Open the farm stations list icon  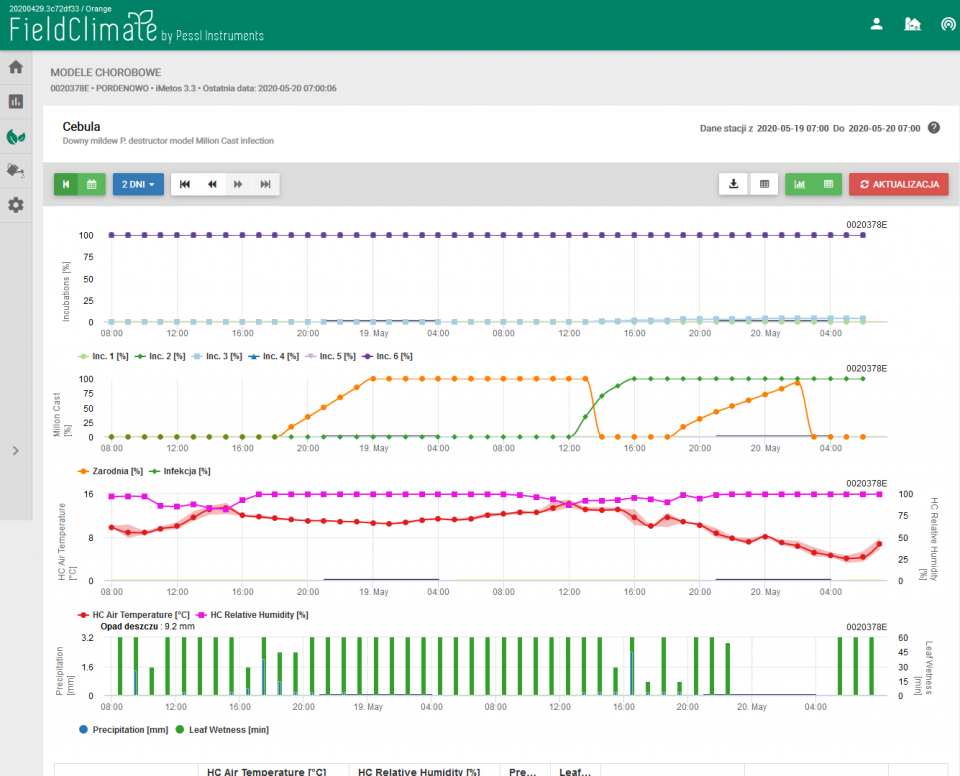click(x=912, y=24)
